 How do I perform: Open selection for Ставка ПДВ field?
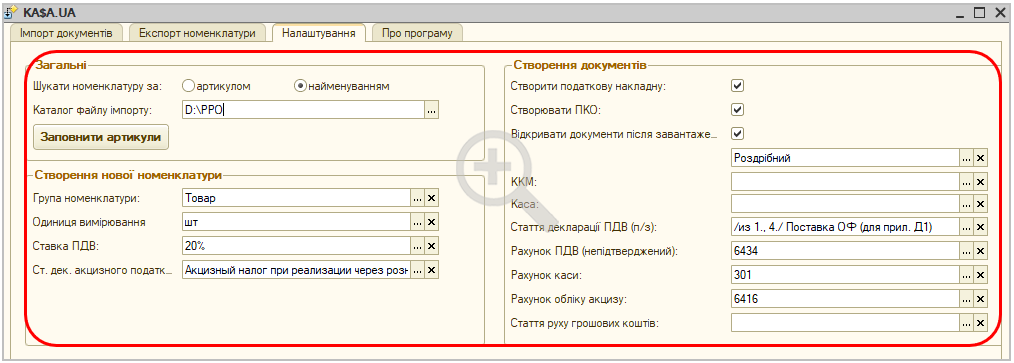coord(418,245)
